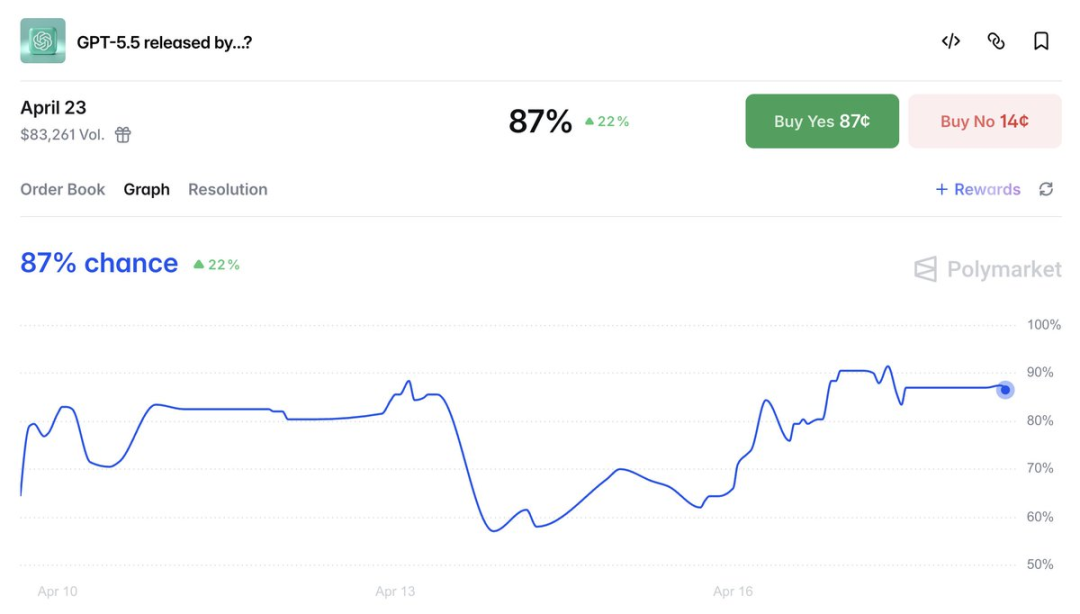Open the + Rewards link
Screen dimensions: 1080x614
(x=977, y=189)
